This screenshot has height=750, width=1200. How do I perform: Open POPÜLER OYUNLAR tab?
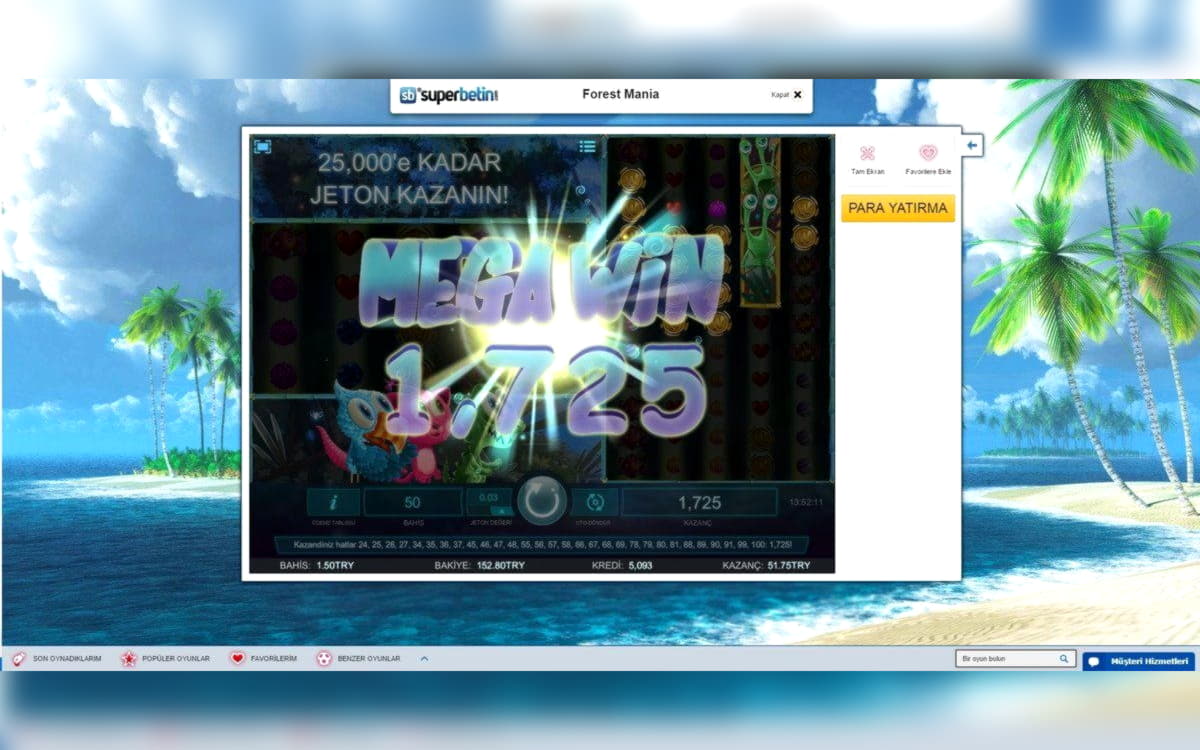[x=166, y=659]
